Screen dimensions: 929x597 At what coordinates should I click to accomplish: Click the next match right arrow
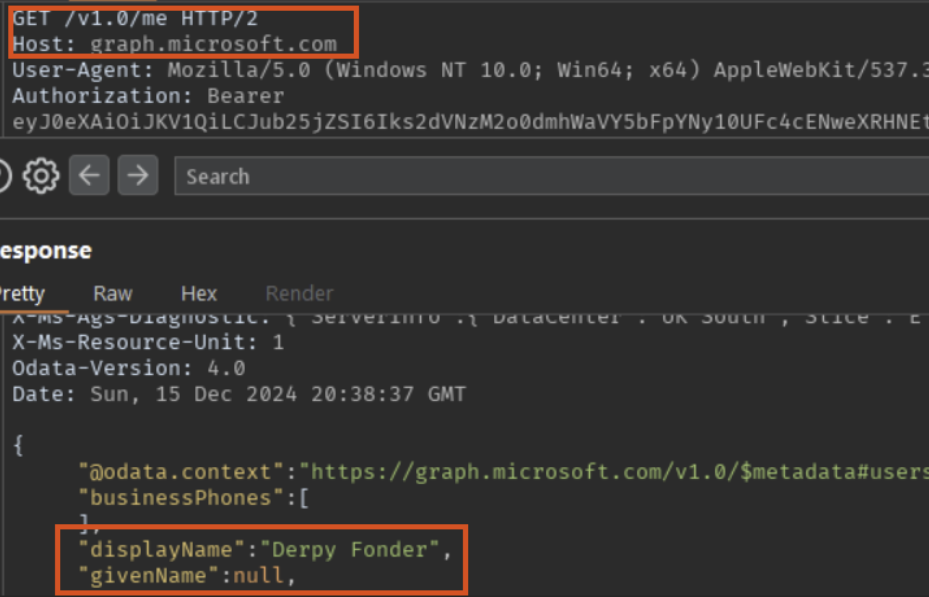(137, 177)
